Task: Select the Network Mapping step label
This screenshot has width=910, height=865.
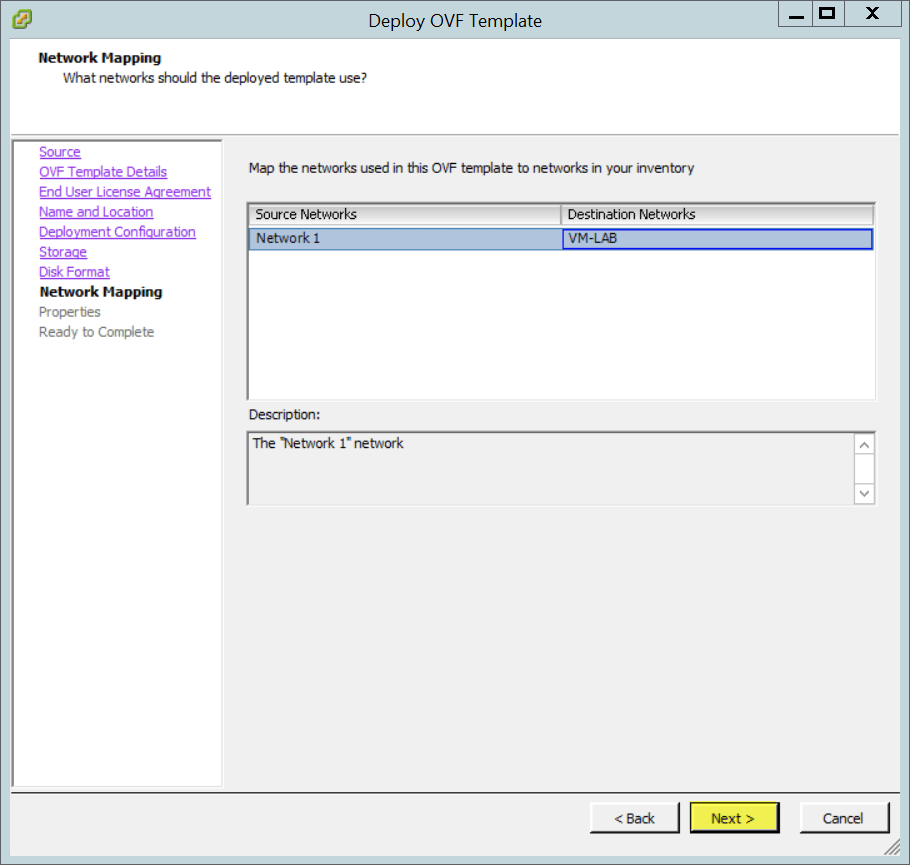Action: [100, 292]
